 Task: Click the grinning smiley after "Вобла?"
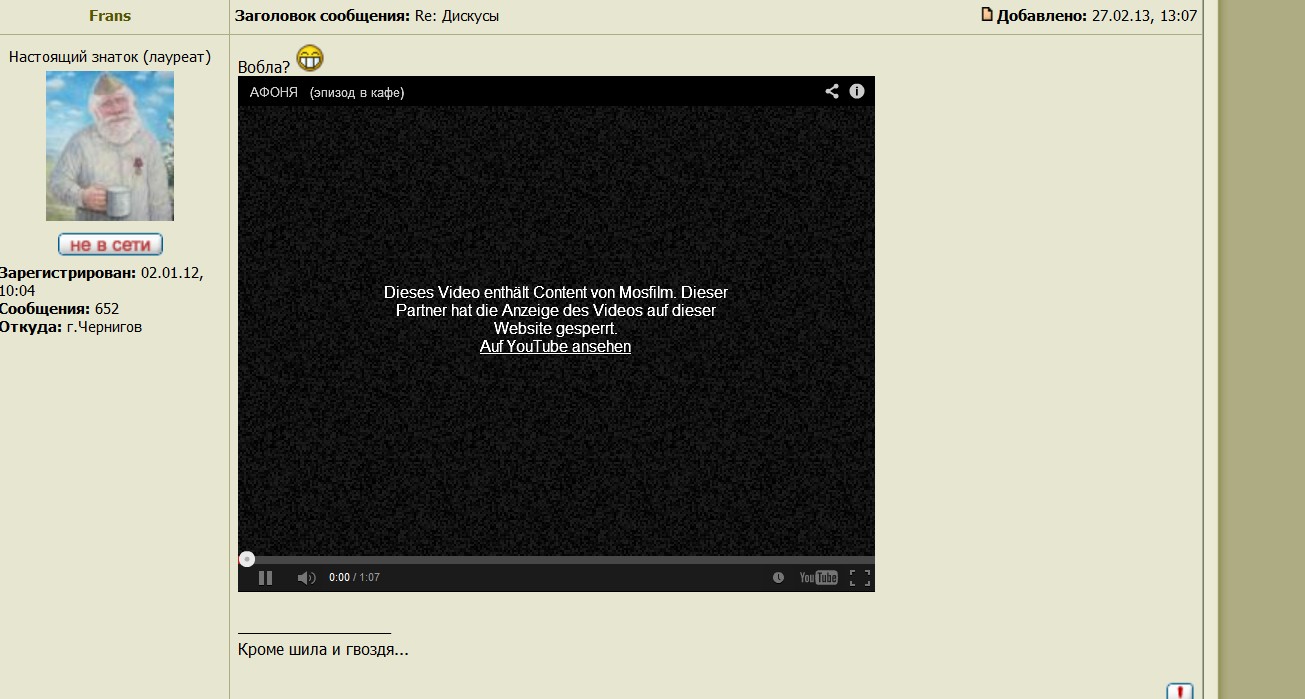coord(310,59)
